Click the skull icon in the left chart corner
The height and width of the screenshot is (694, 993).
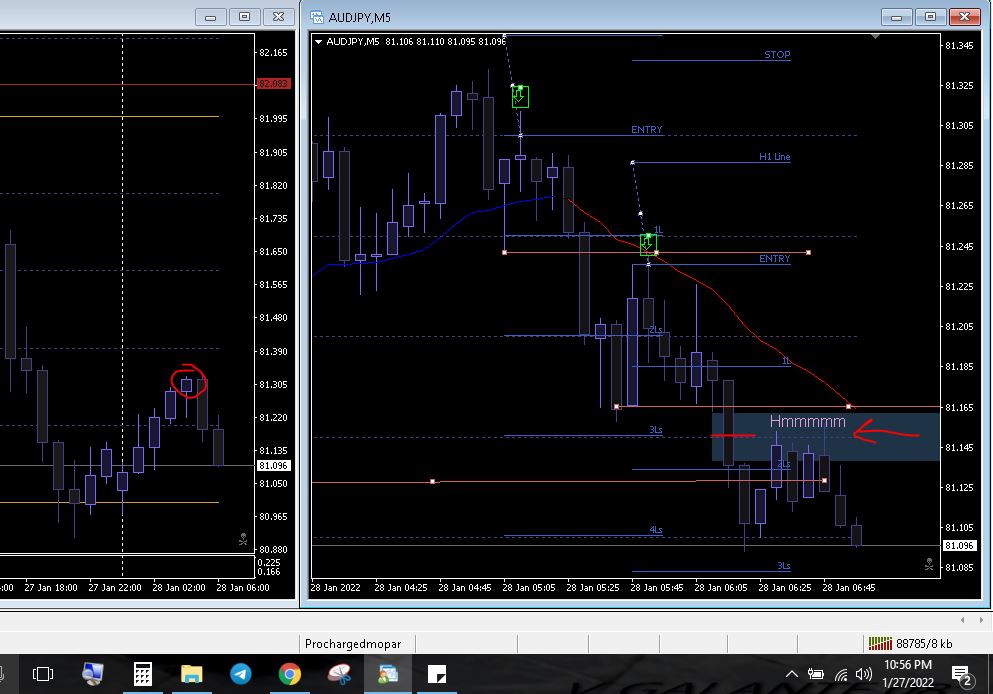click(243, 539)
